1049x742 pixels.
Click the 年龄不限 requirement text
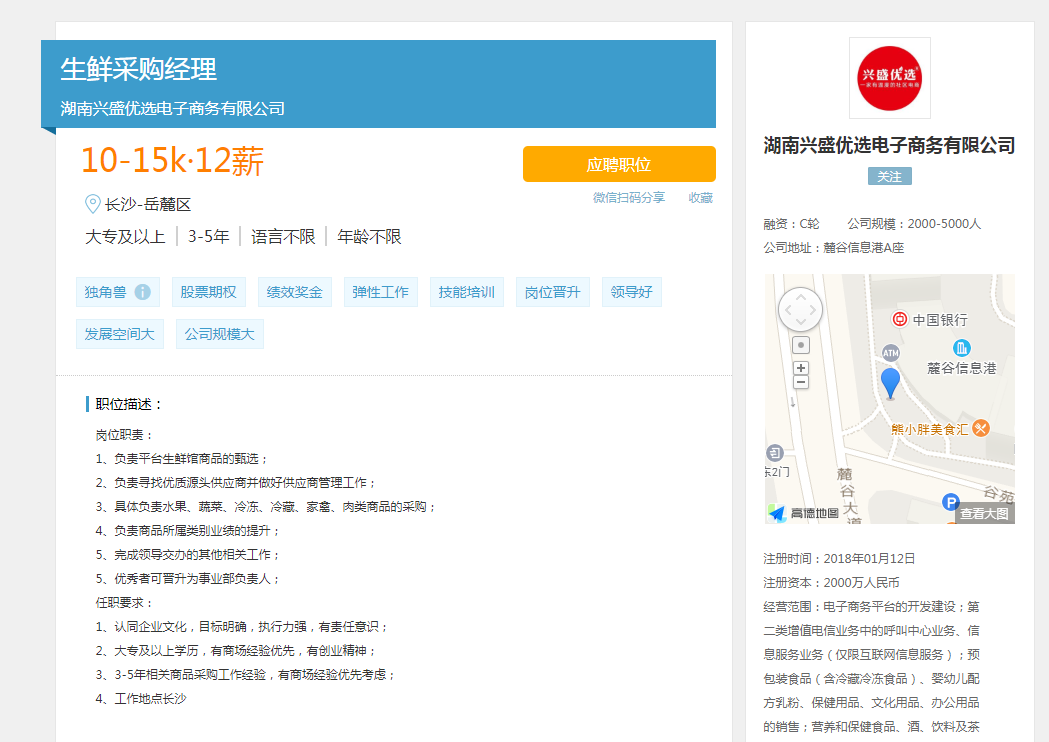369,237
